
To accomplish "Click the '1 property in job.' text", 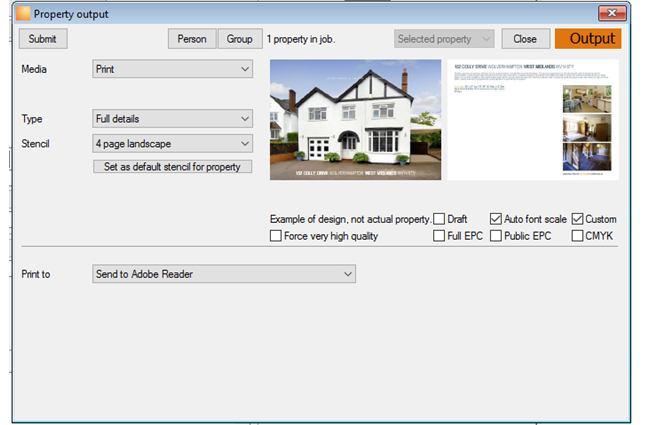I will click(300, 39).
